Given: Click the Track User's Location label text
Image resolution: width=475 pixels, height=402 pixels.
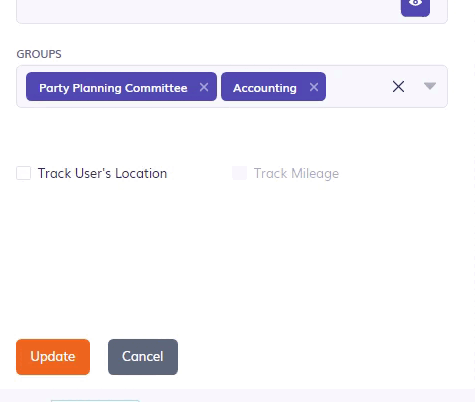Looking at the screenshot, I should [102, 173].
